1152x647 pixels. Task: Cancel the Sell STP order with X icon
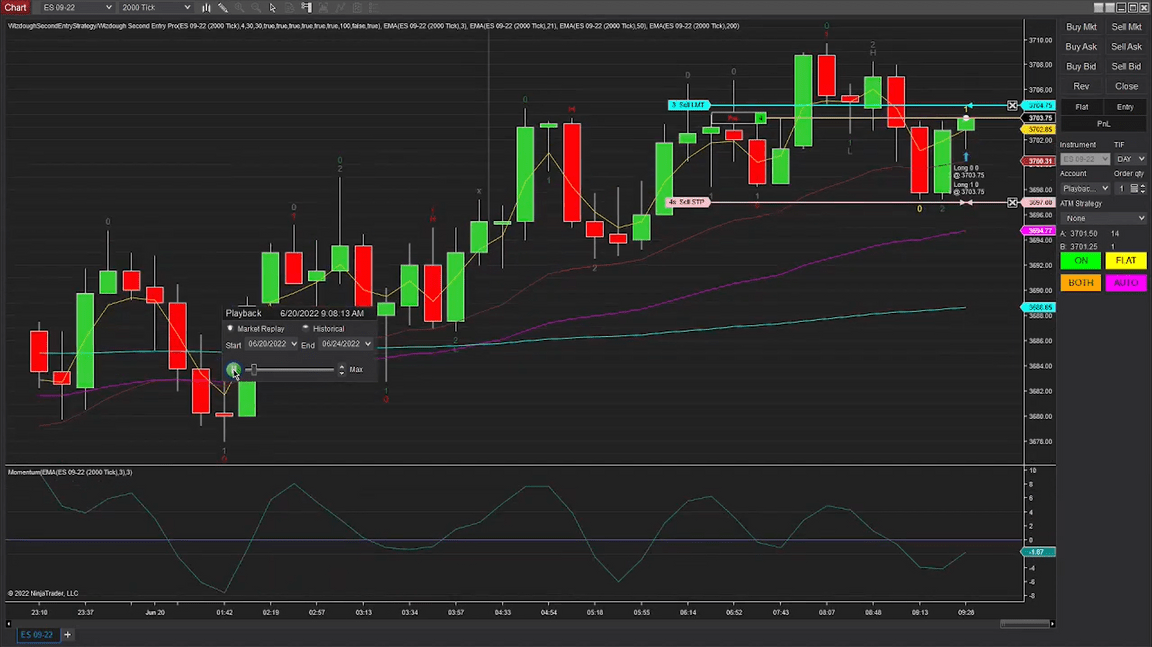click(1012, 203)
